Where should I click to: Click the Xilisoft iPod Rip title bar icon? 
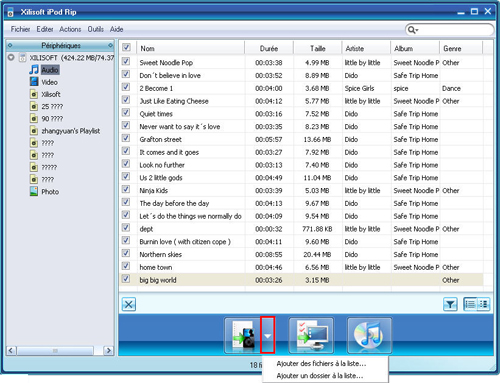click(x=11, y=12)
